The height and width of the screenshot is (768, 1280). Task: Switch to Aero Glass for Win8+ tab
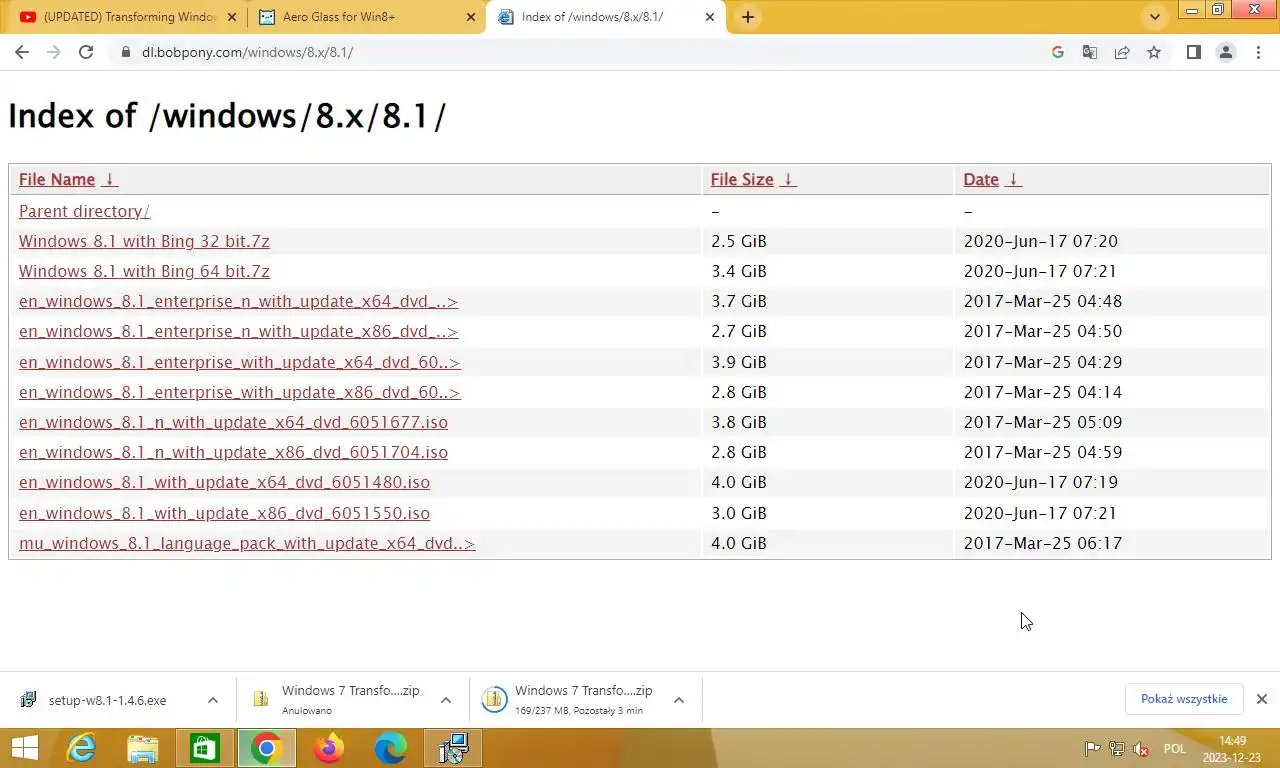pyautogui.click(x=366, y=17)
